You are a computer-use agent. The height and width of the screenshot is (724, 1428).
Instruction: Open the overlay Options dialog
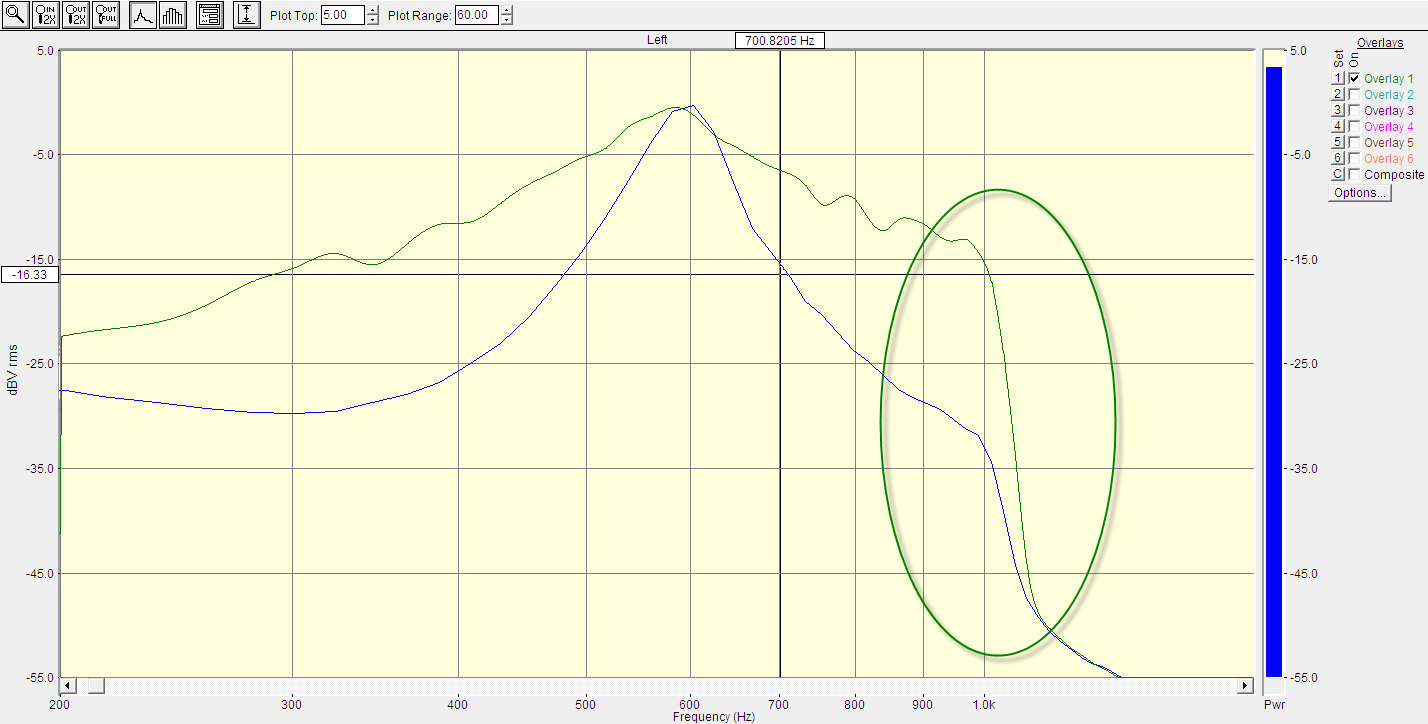pyautogui.click(x=1358, y=193)
